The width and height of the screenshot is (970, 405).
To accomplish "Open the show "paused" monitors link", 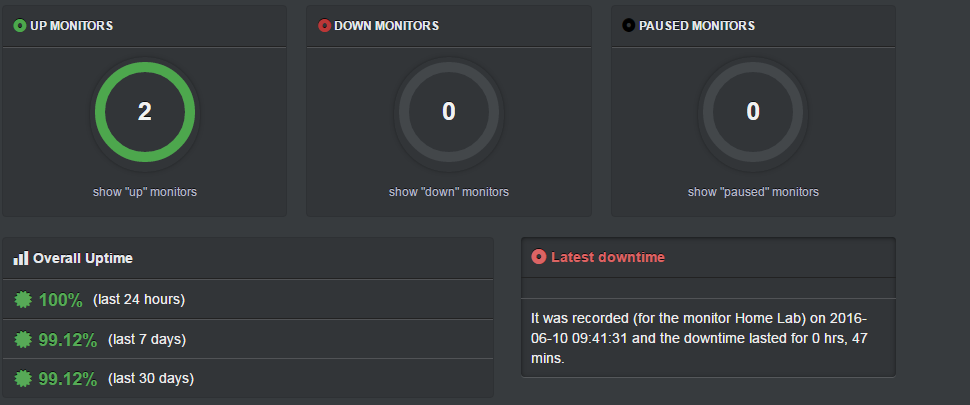I will 753,192.
